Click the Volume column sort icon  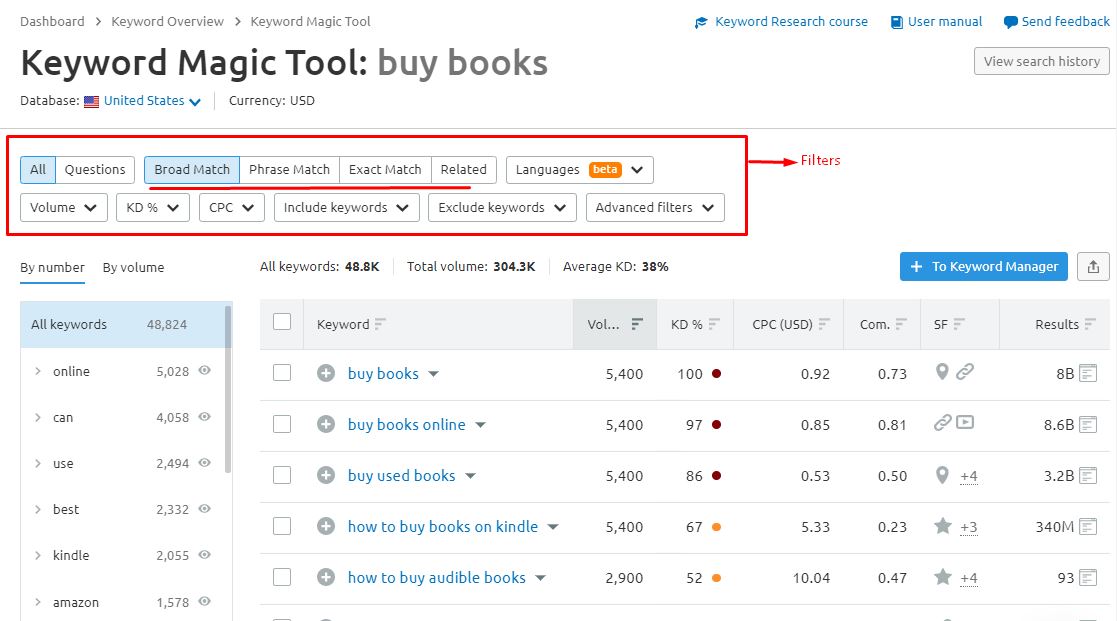click(x=637, y=324)
